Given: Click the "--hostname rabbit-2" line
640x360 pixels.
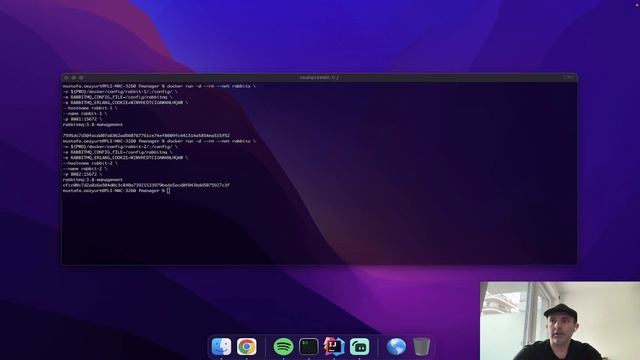Looking at the screenshot, I should (x=90, y=163).
